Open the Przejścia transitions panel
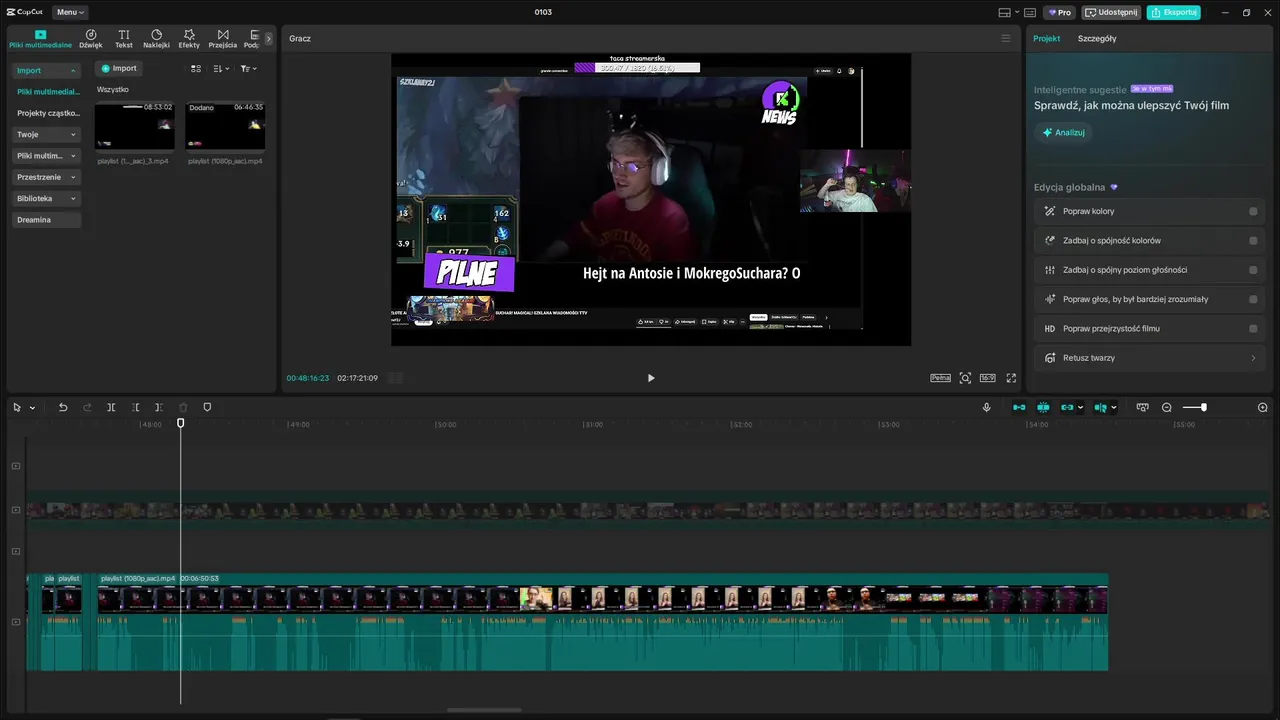Screen dimensions: 1280x720 point(223,39)
